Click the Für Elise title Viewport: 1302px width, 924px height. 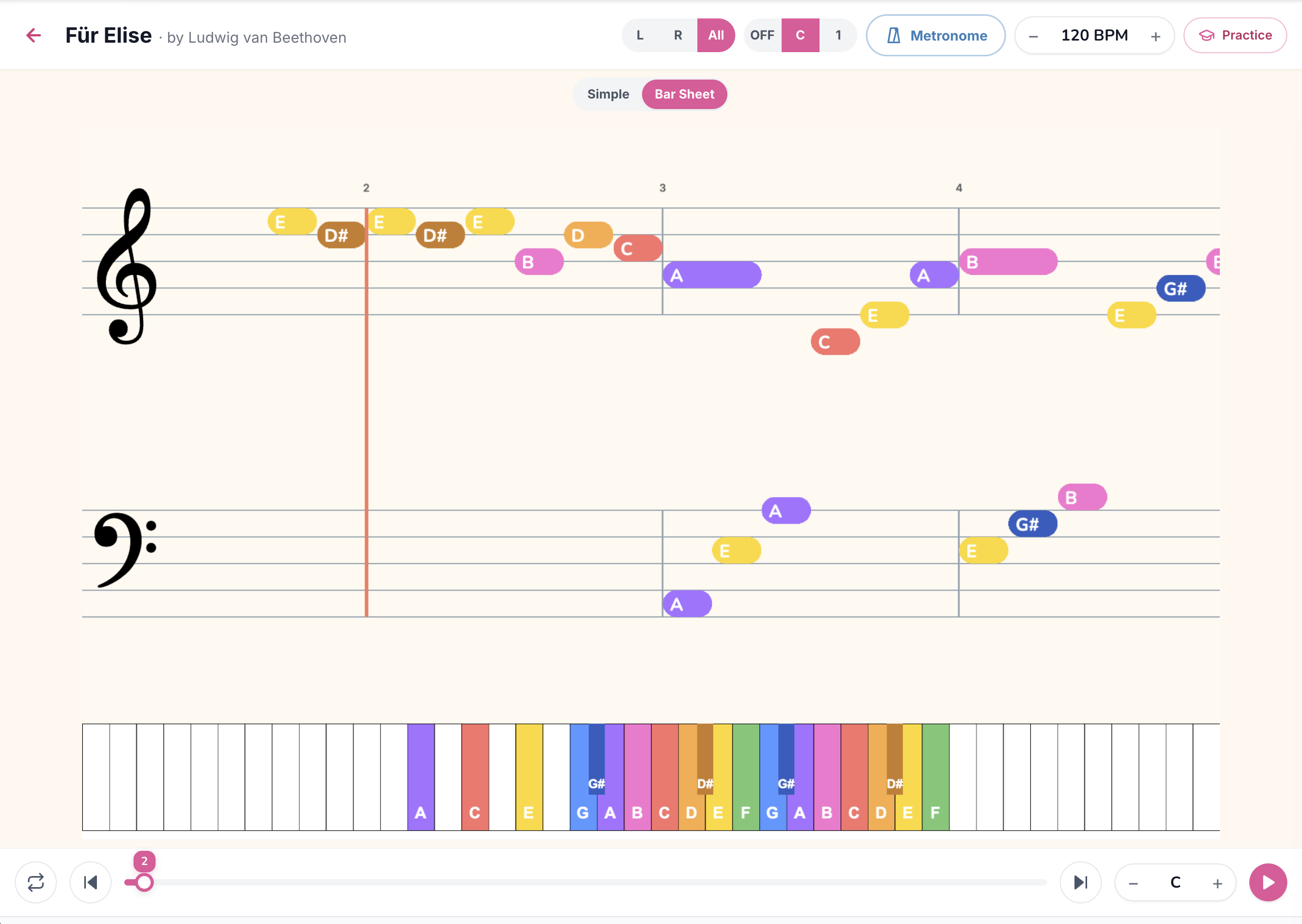tap(108, 35)
